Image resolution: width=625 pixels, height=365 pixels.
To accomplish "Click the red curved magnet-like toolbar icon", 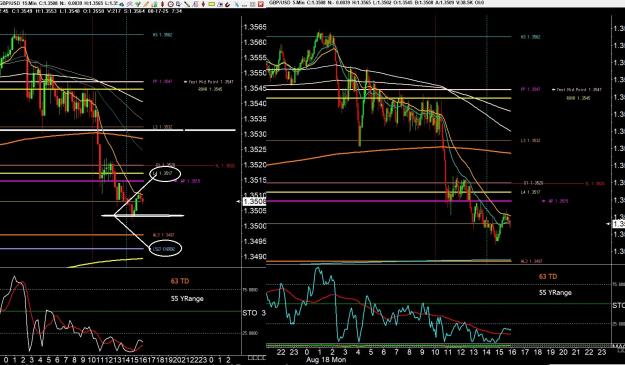I will coord(228,4).
